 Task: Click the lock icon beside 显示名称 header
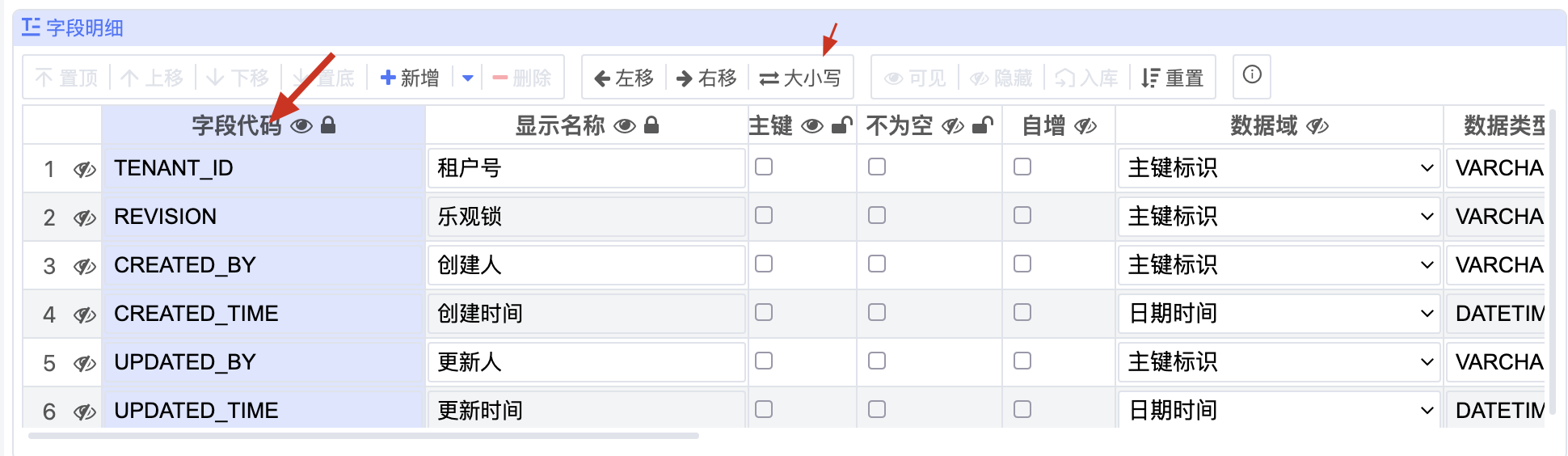pos(651,125)
